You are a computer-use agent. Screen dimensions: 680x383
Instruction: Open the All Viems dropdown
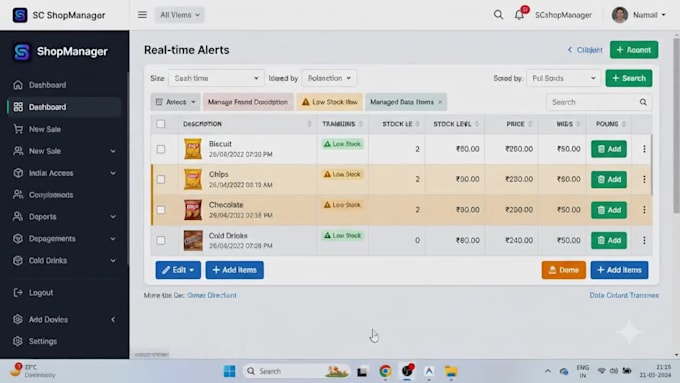click(x=180, y=15)
